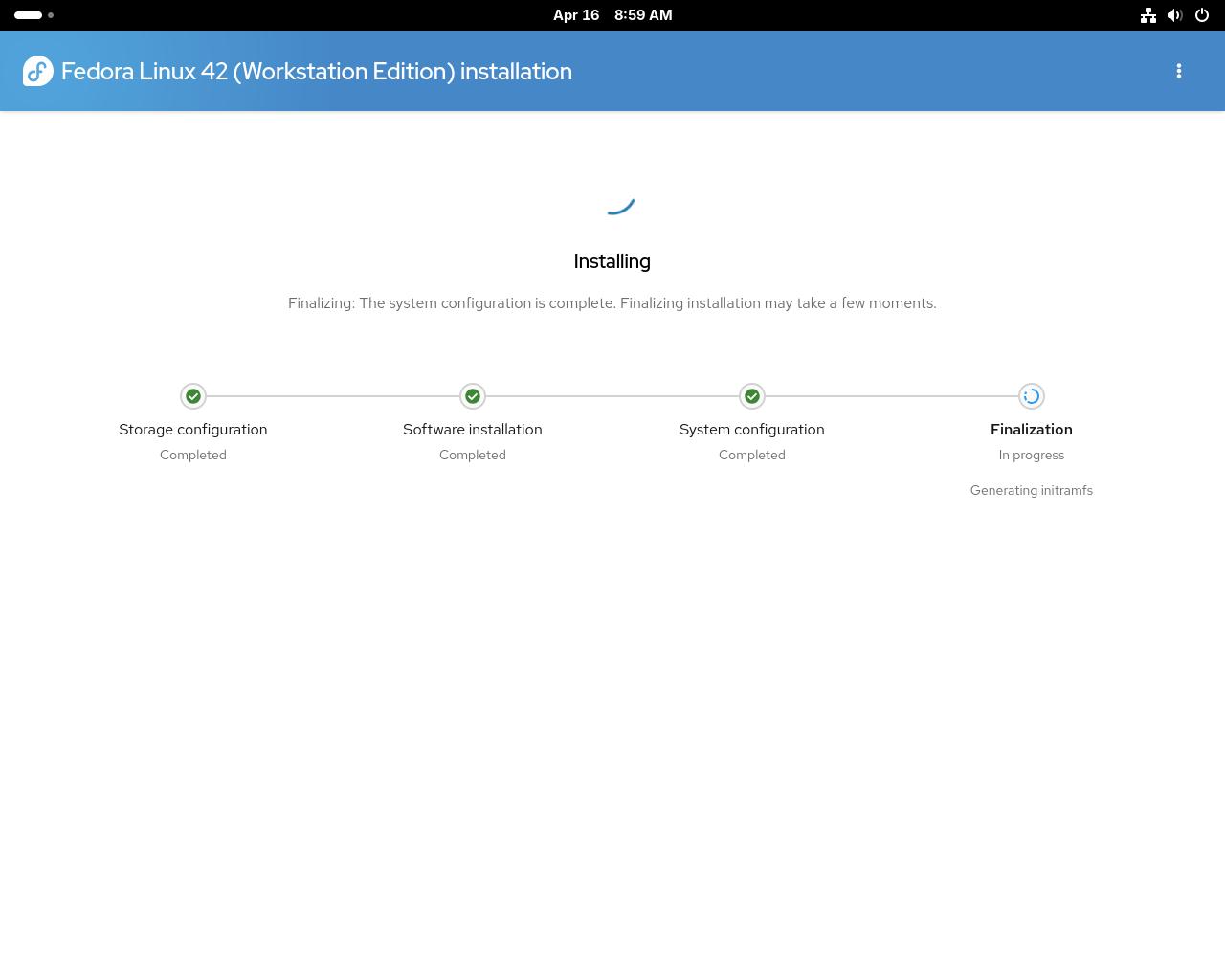Open the network status icon in top bar
The height and width of the screenshot is (980, 1225).
tap(1148, 15)
